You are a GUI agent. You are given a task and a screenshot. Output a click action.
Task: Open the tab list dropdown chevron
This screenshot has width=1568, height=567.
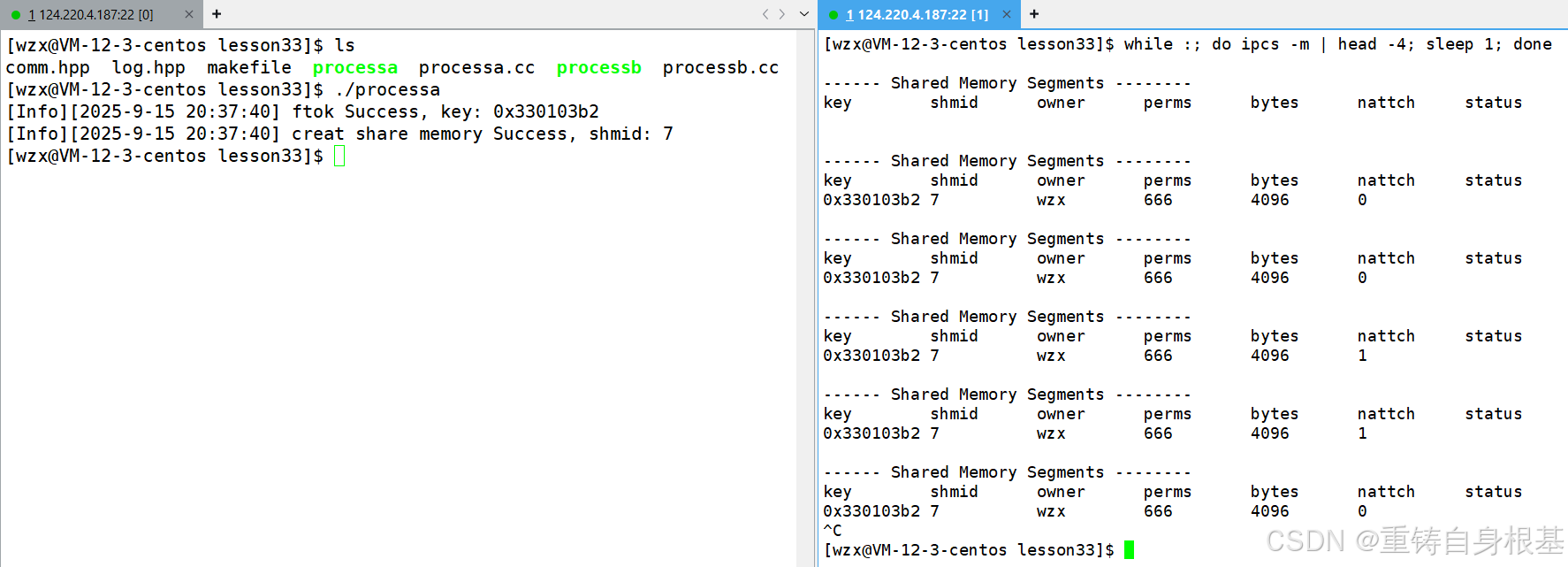803,14
